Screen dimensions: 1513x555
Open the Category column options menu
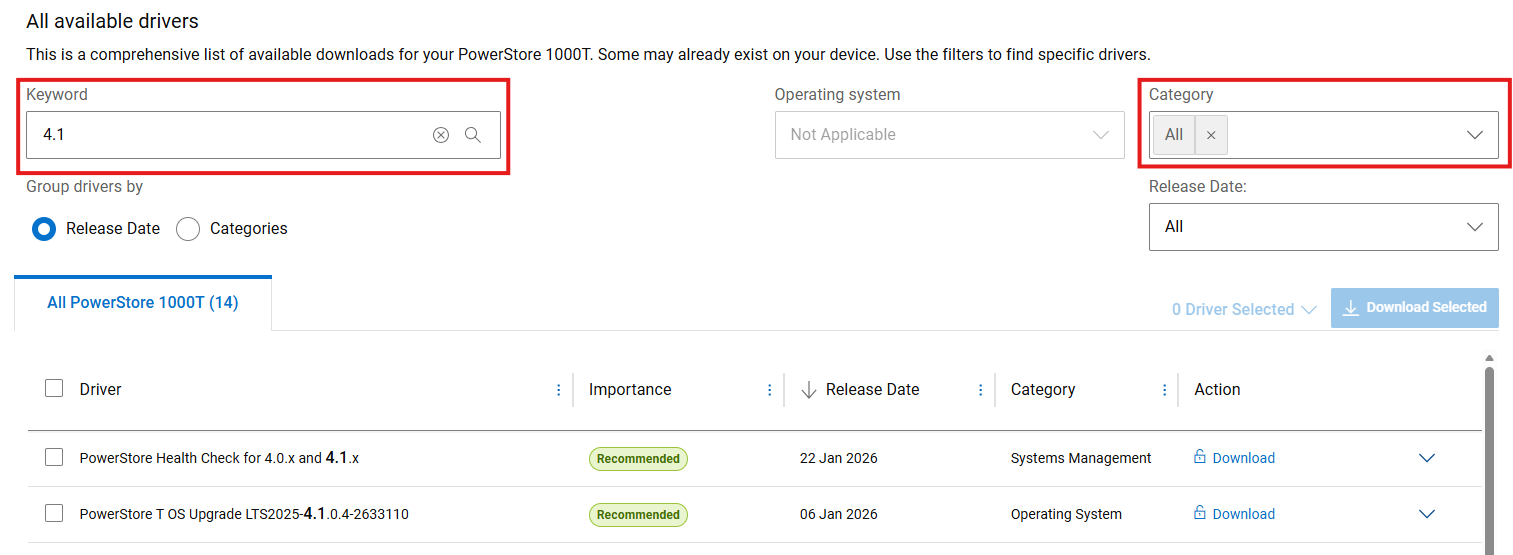1165,390
